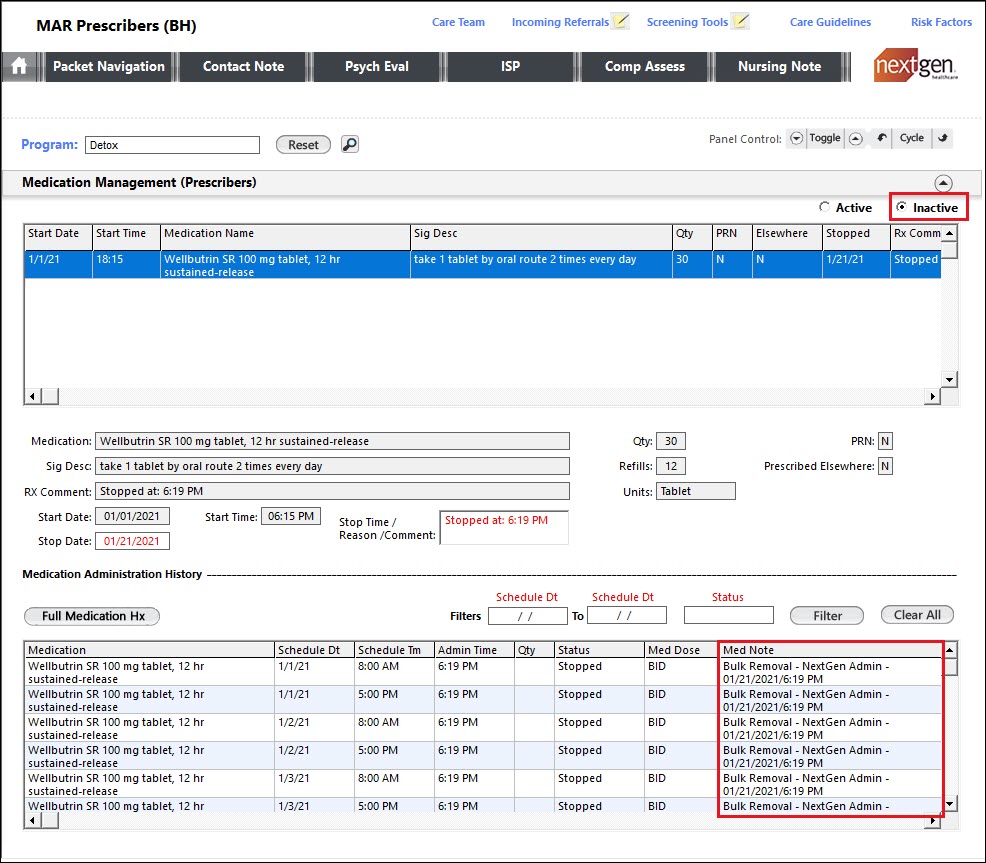Open the Status filter field
The width and height of the screenshot is (986, 863).
[728, 615]
